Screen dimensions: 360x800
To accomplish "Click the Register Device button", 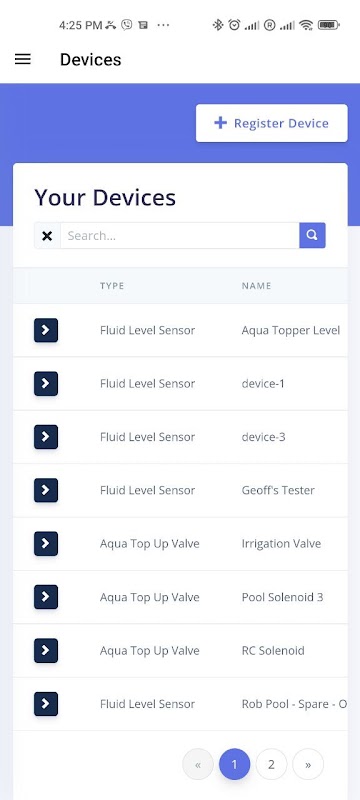I will [272, 123].
